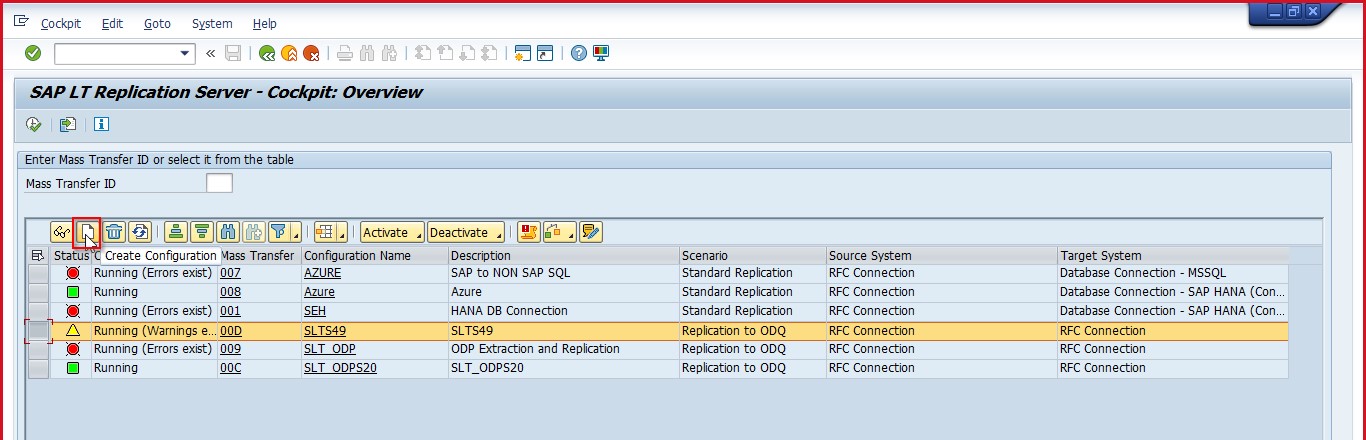Click the Help question mark icon
The height and width of the screenshot is (440, 1366).
pyautogui.click(x=578, y=53)
